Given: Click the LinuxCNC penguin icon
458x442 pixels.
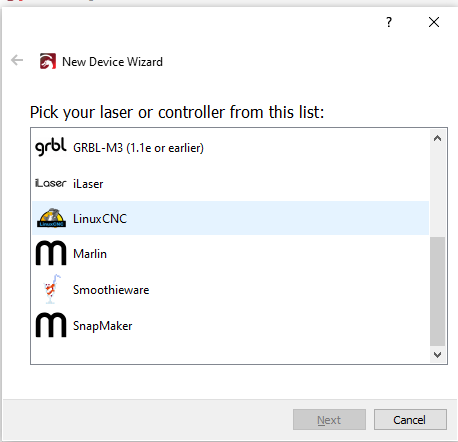Looking at the screenshot, I should click(x=51, y=218).
